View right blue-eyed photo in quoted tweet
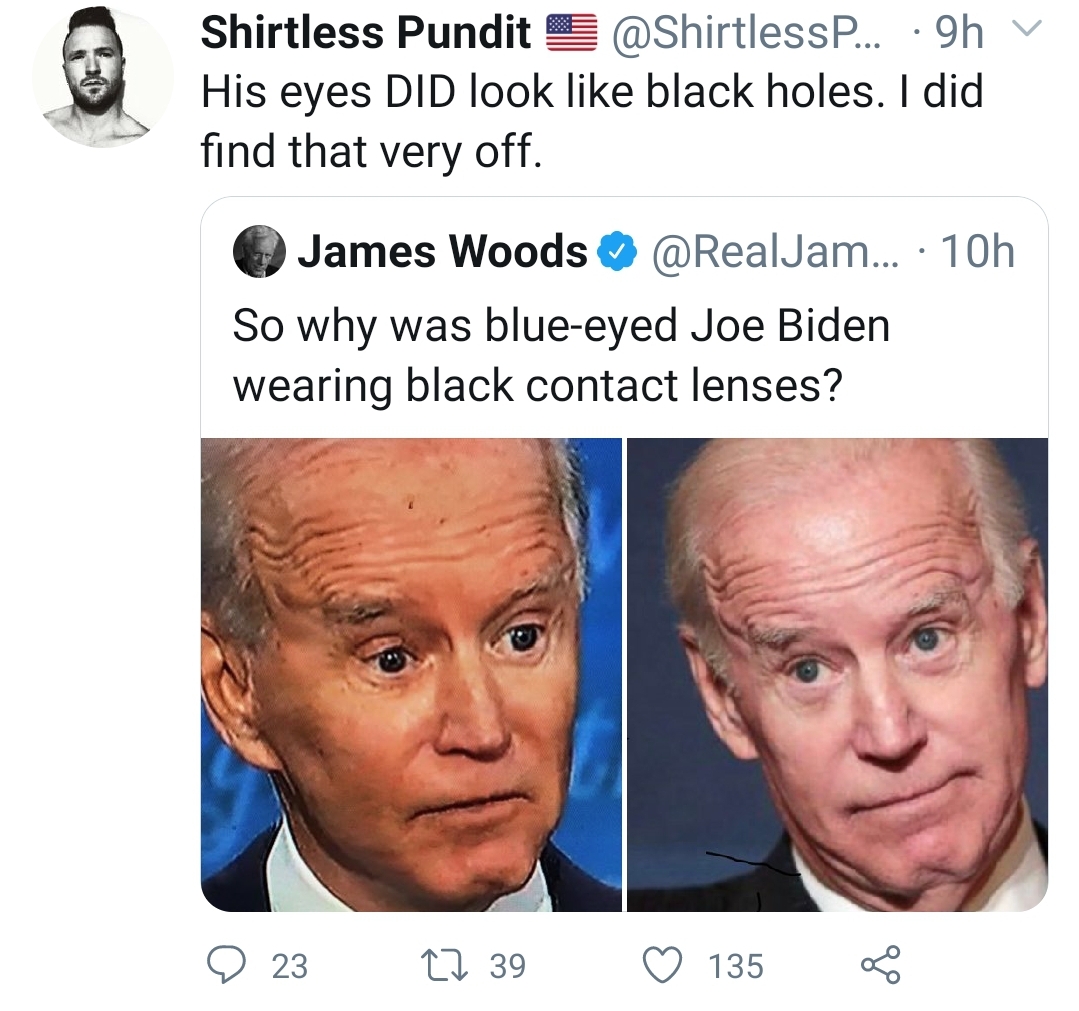 click(837, 675)
